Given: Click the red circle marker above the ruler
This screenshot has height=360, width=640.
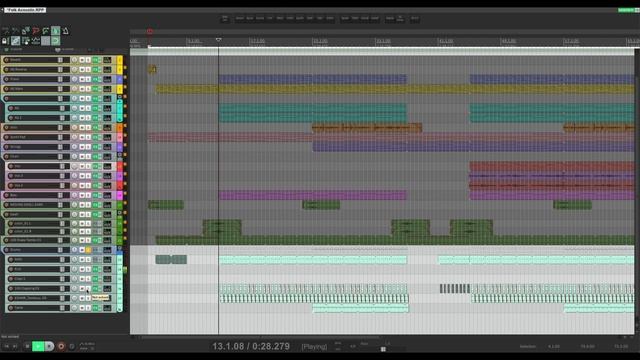Looking at the screenshot, I should tap(150, 31).
